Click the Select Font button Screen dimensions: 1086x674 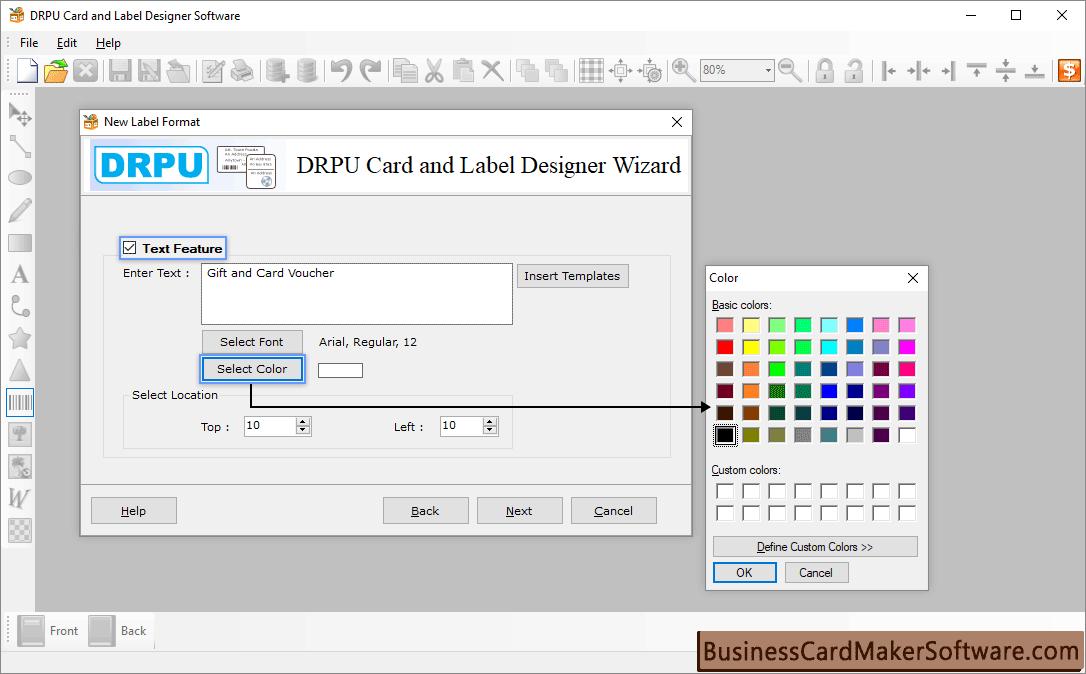pyautogui.click(x=252, y=342)
